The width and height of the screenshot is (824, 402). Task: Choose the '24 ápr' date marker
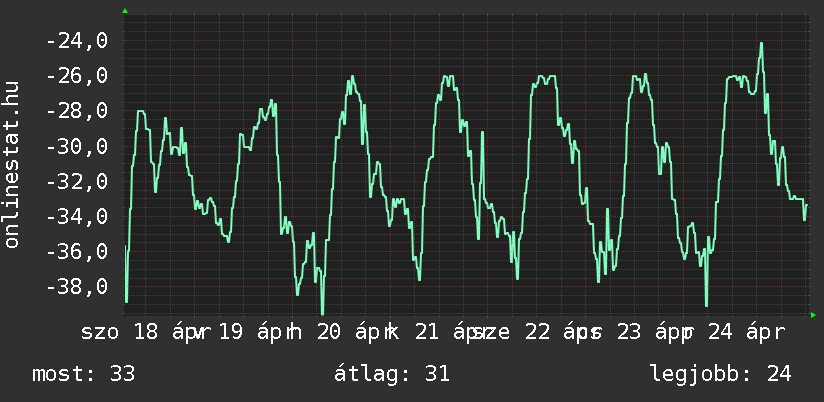(x=745, y=332)
